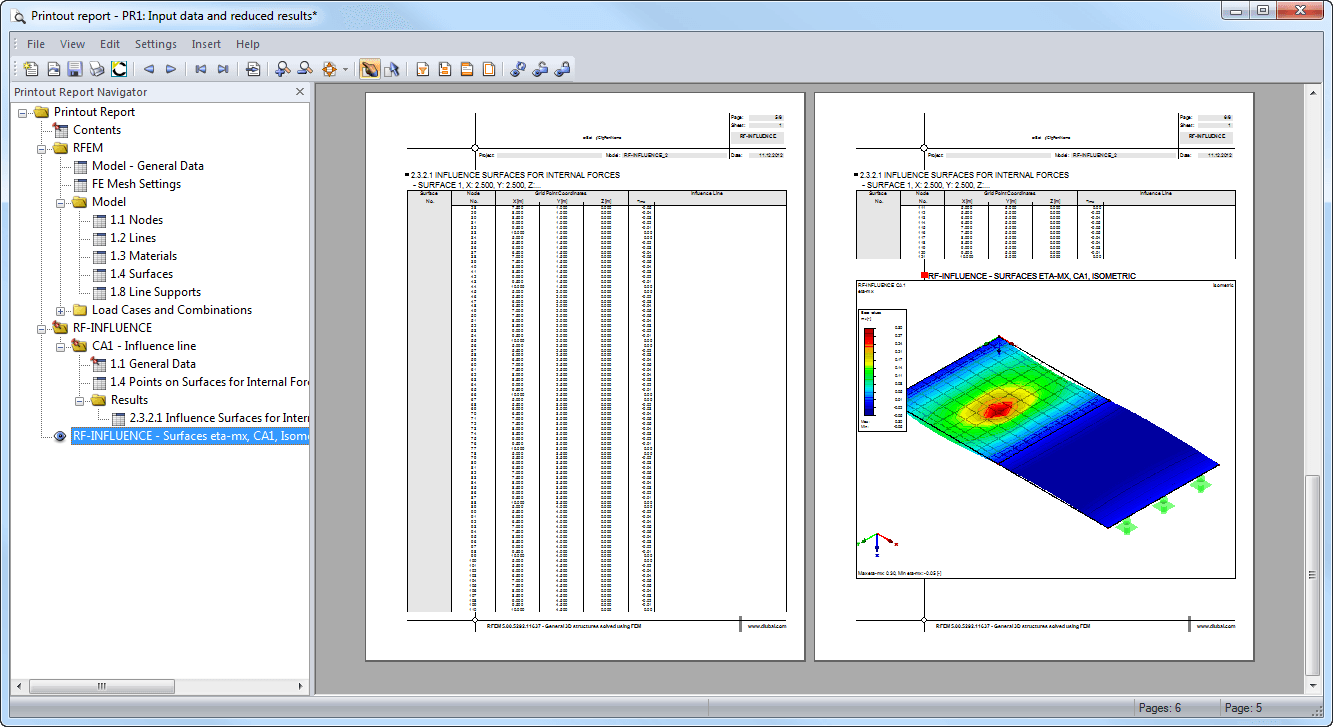Open the Insert menu

click(x=206, y=44)
